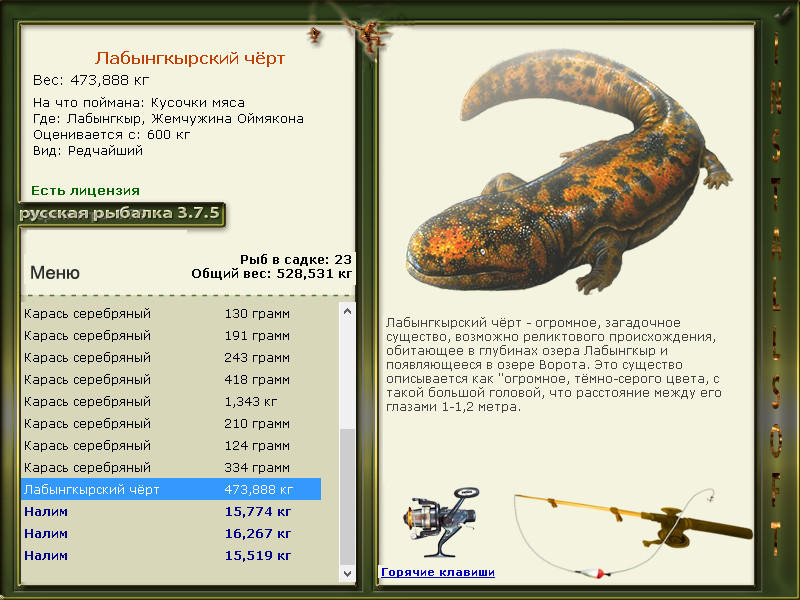The width and height of the screenshot is (800, 600).
Task: Click the Где: Лабынгкыр, Жемчужина Оймякона line
Action: click(168, 119)
